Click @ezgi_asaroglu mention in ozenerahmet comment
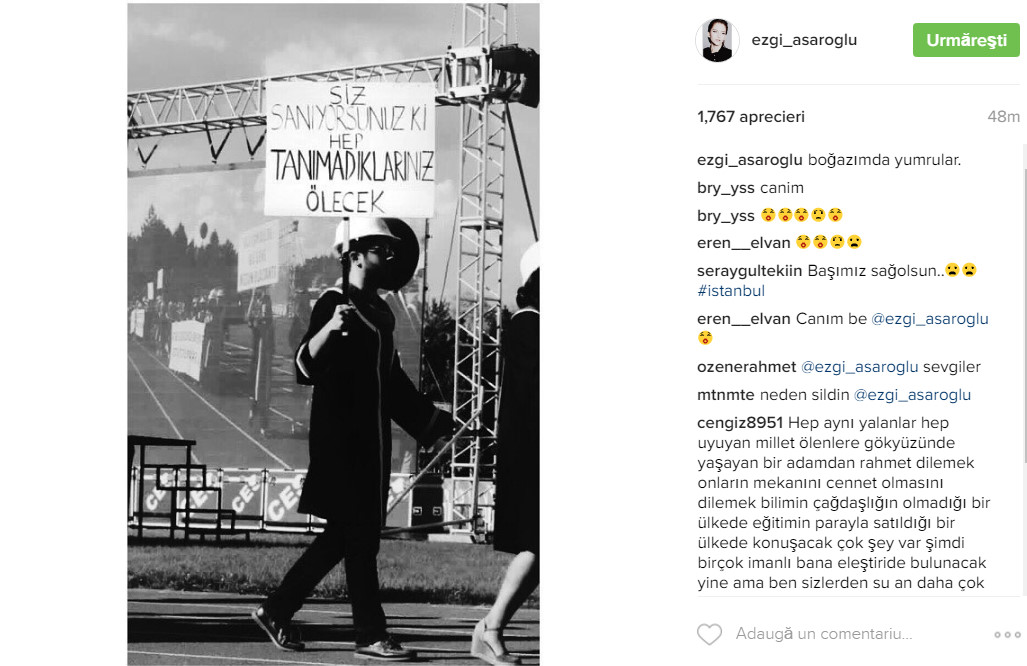This screenshot has height=666, width=1027. [859, 367]
